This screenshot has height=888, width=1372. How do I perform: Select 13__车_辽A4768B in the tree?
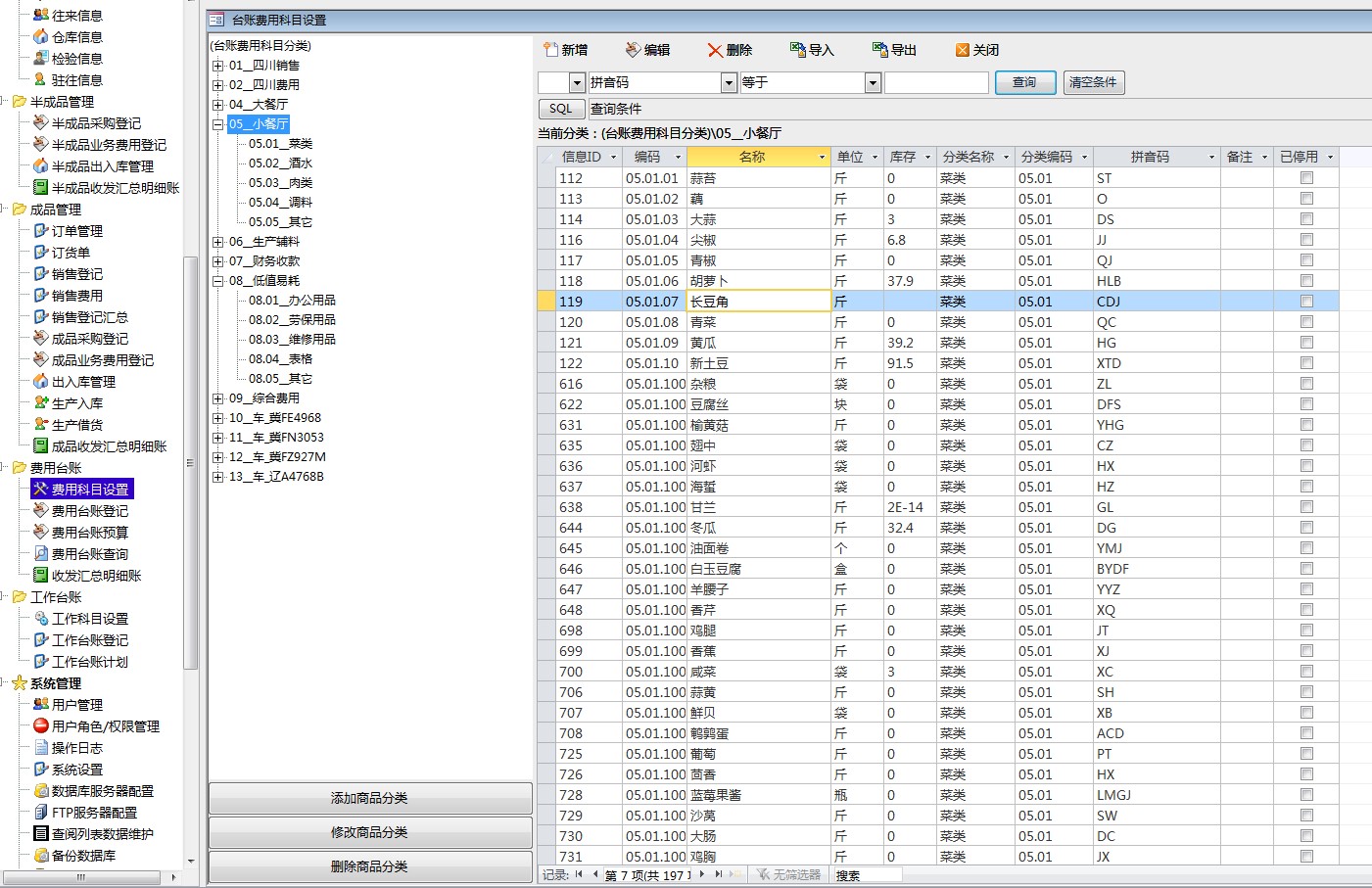276,477
